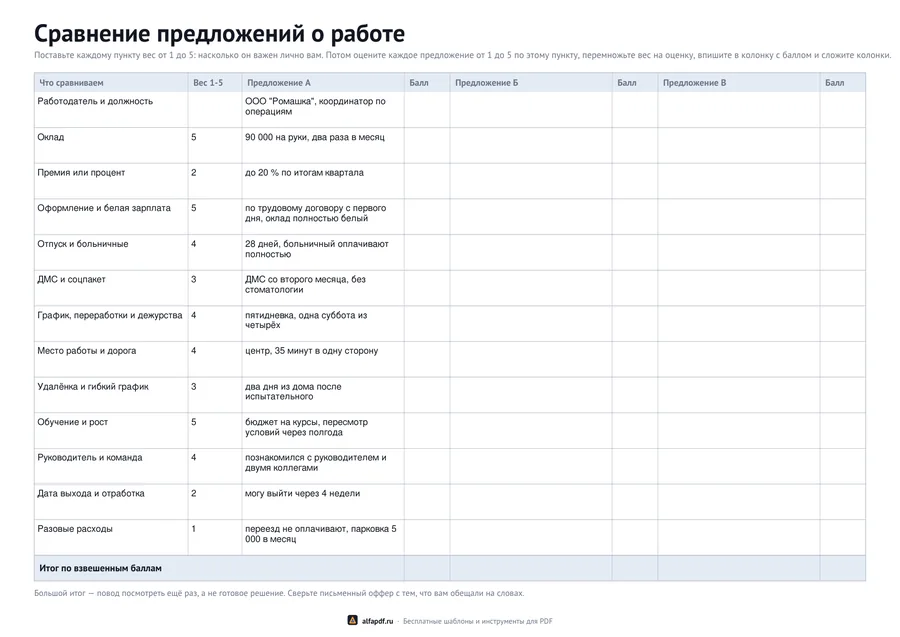
Task: Click the '28 дней, больничный оплачивают' cell
Action: (323, 252)
